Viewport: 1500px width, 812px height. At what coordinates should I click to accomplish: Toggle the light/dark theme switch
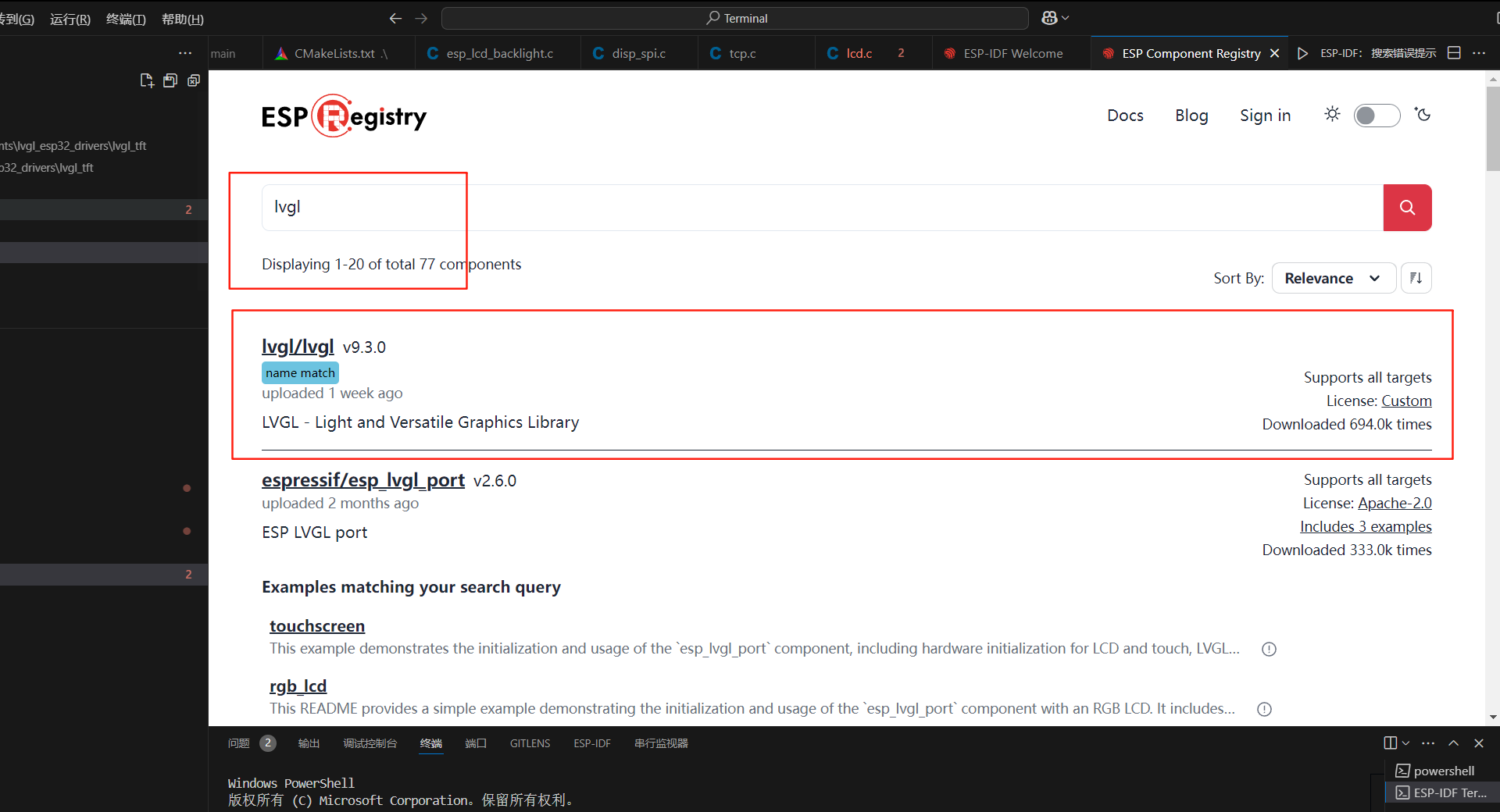[x=1377, y=116]
